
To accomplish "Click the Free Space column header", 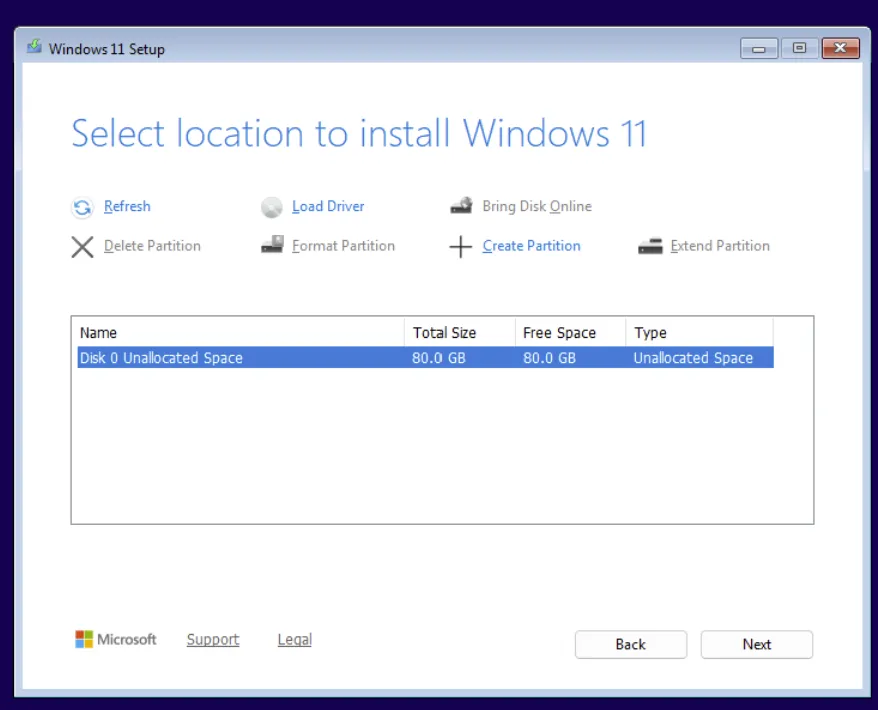I will coord(570,333).
